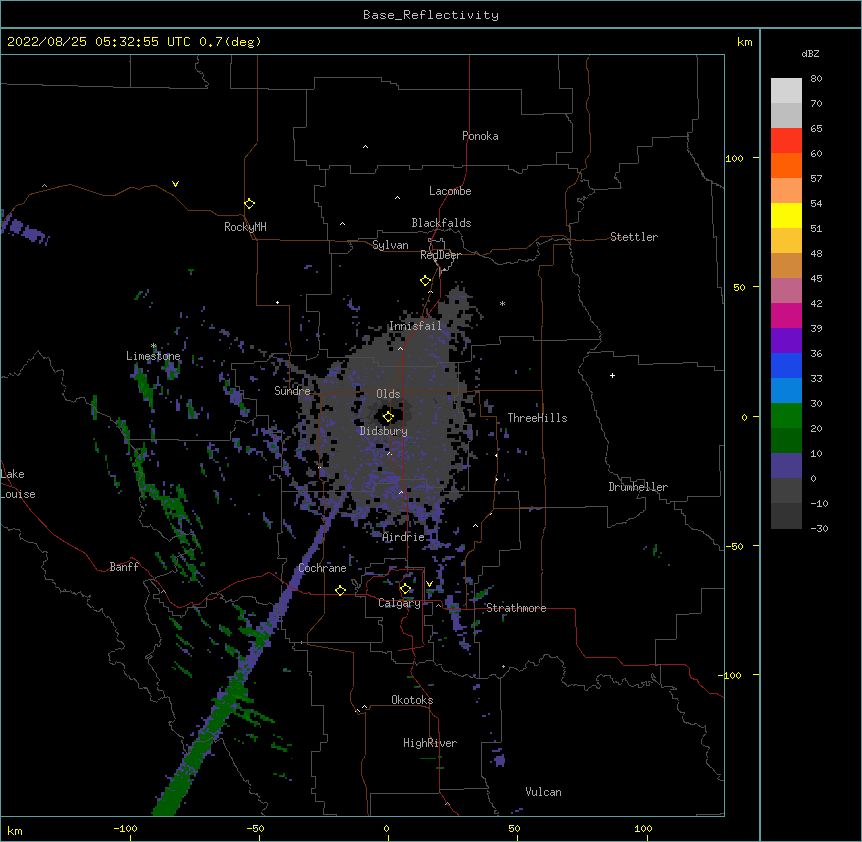
Task: Select the Stettler city label
Action: point(633,237)
